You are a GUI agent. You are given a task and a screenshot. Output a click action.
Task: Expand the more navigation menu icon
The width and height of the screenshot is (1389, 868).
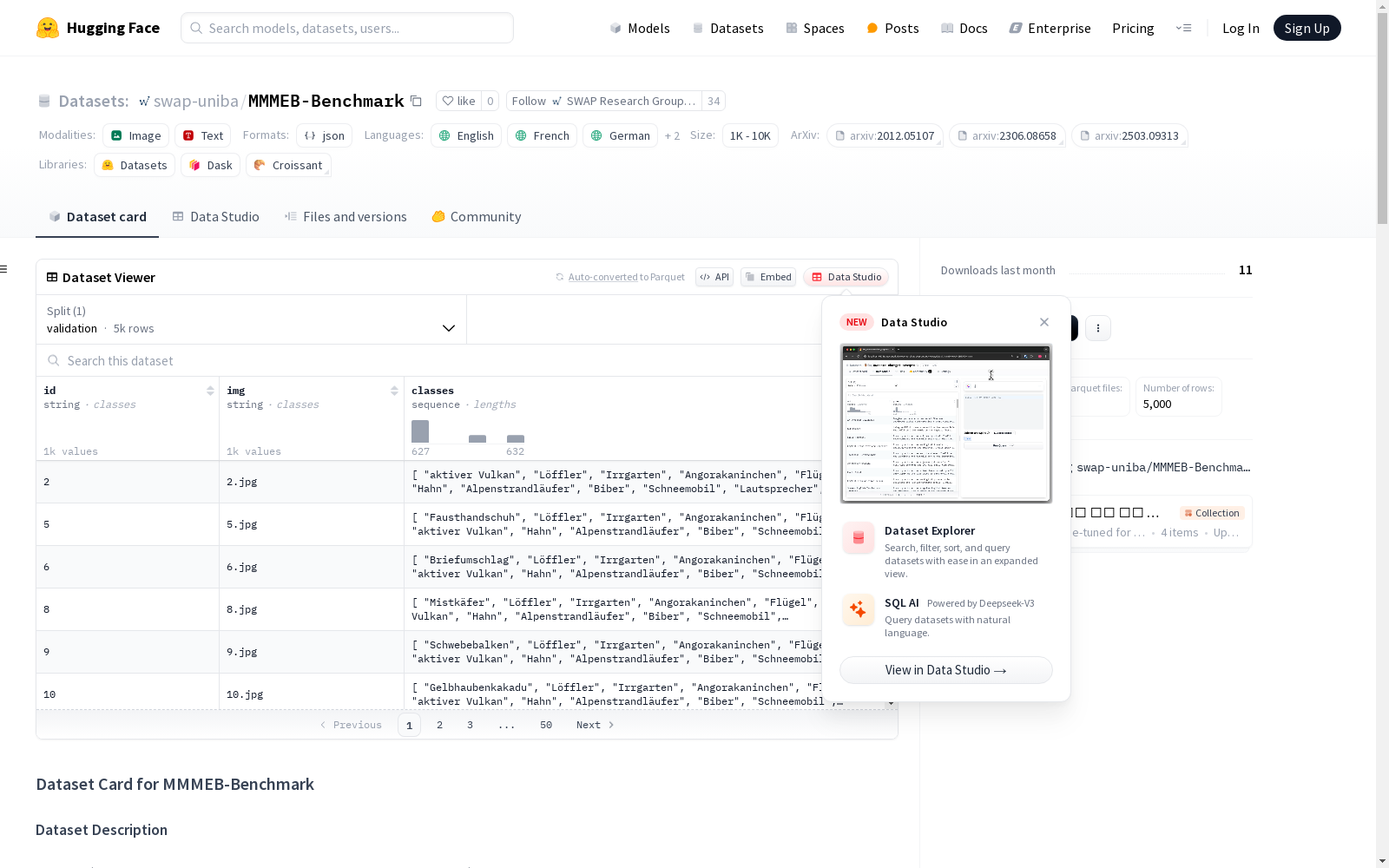click(x=1183, y=28)
